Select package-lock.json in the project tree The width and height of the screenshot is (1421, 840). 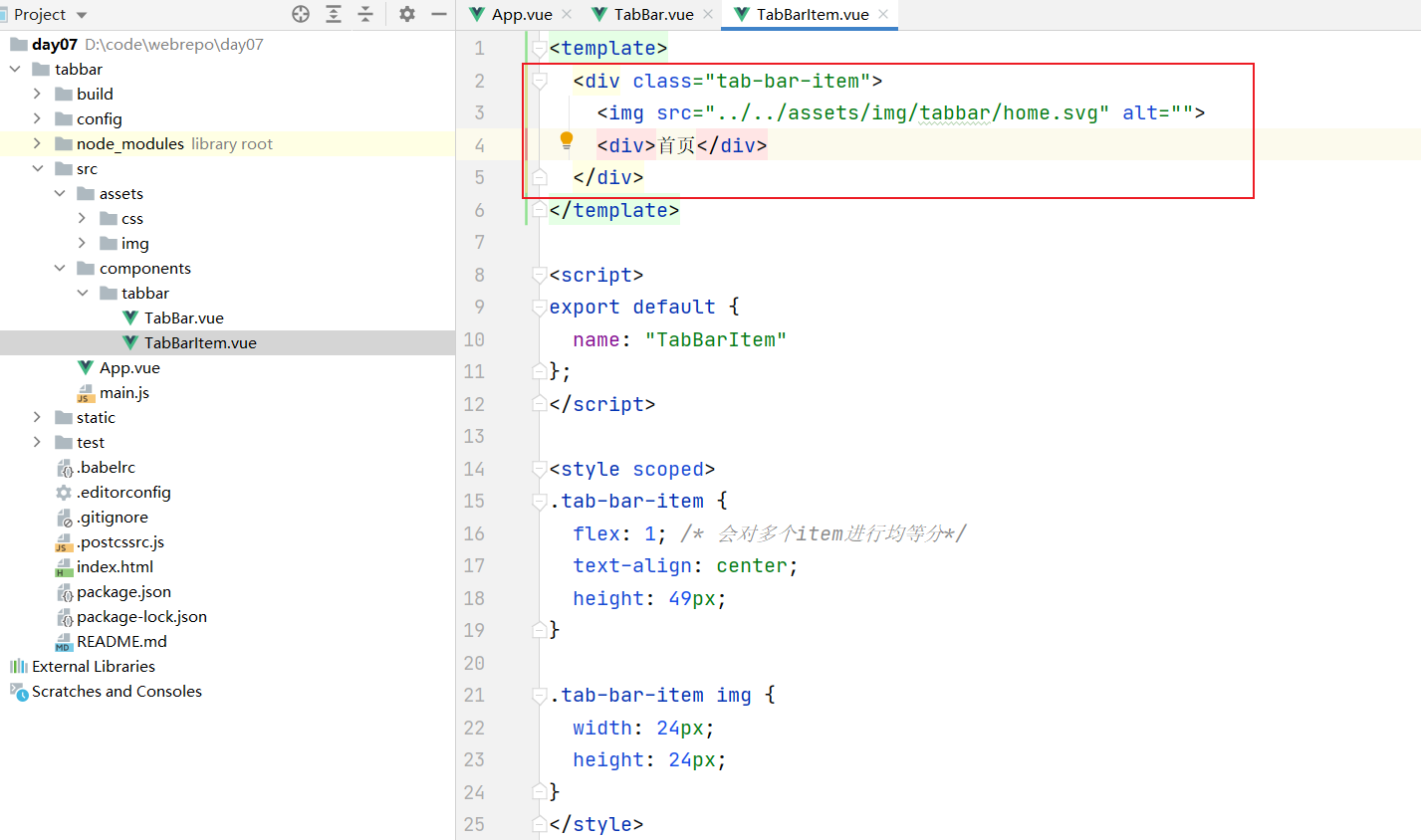pos(142,616)
